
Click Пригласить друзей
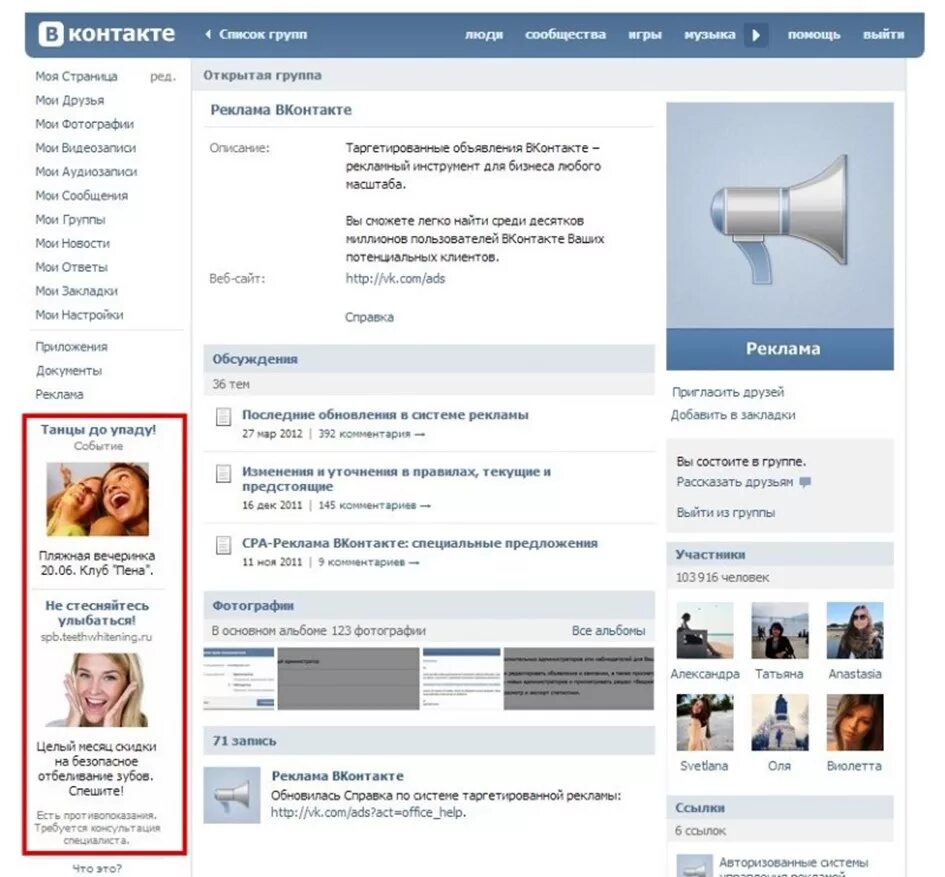(728, 392)
